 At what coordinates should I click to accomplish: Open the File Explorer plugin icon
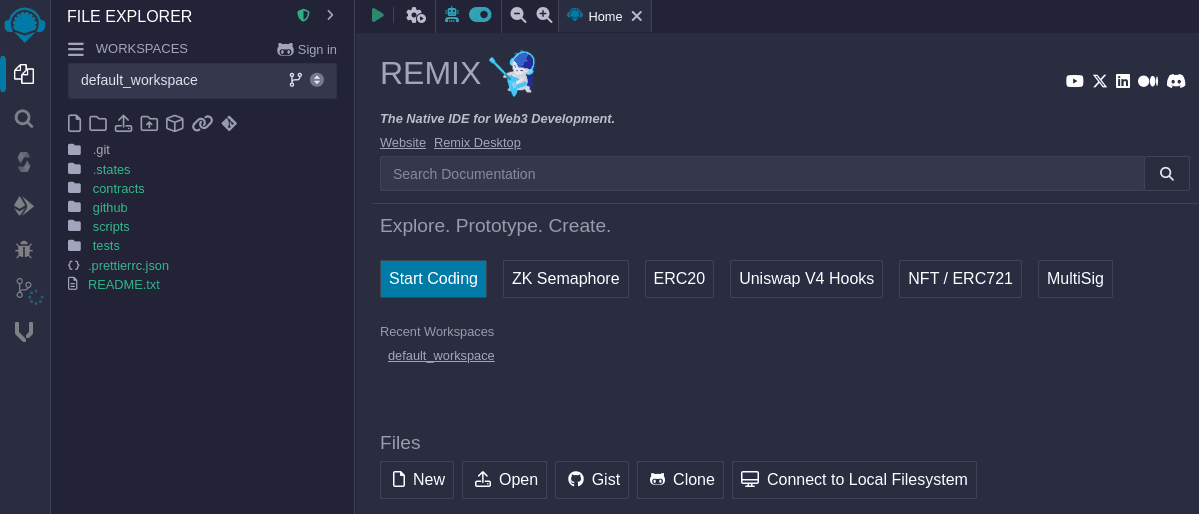[24, 74]
